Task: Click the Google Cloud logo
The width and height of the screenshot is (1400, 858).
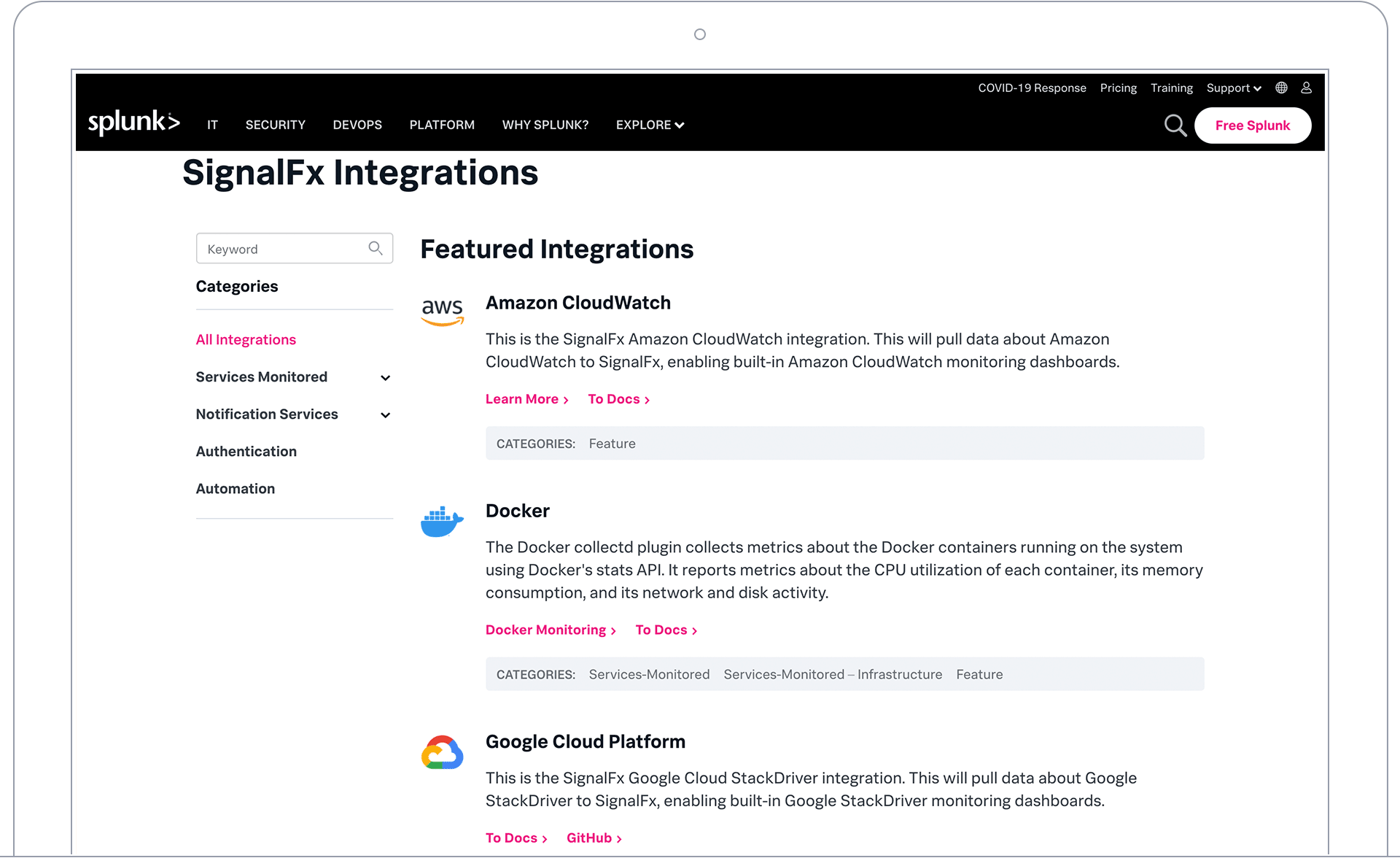Action: 442,752
